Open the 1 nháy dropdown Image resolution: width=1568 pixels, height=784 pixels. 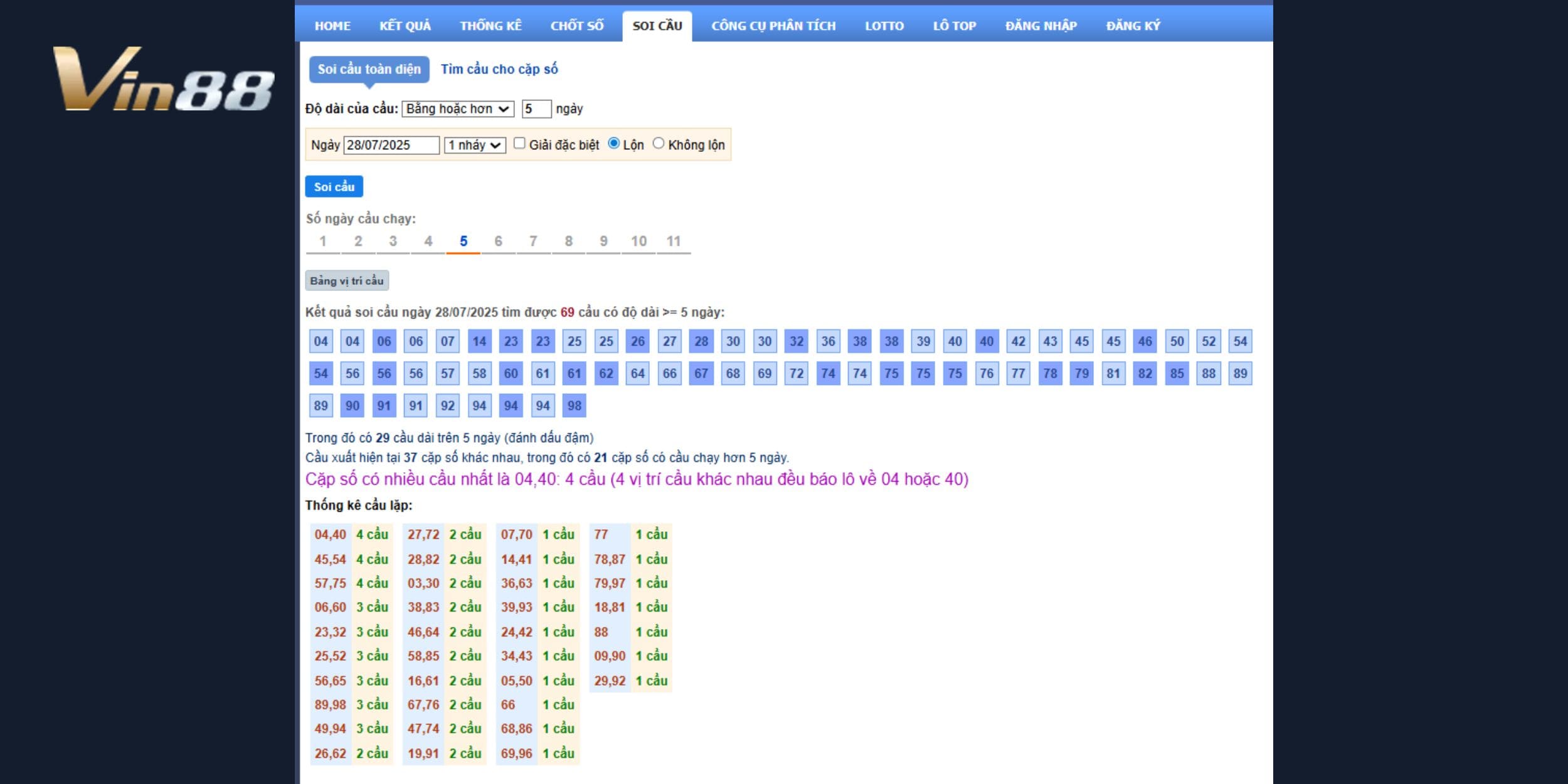475,145
